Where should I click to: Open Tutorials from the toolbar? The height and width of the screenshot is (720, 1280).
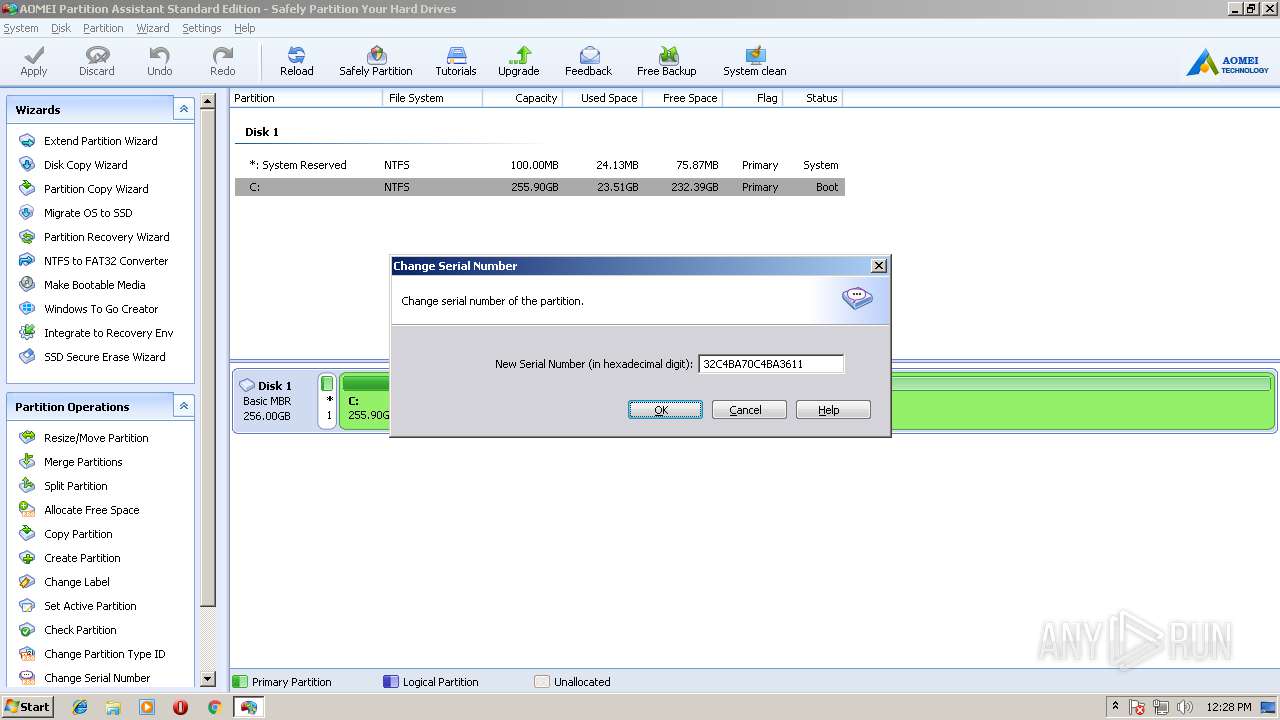click(456, 61)
